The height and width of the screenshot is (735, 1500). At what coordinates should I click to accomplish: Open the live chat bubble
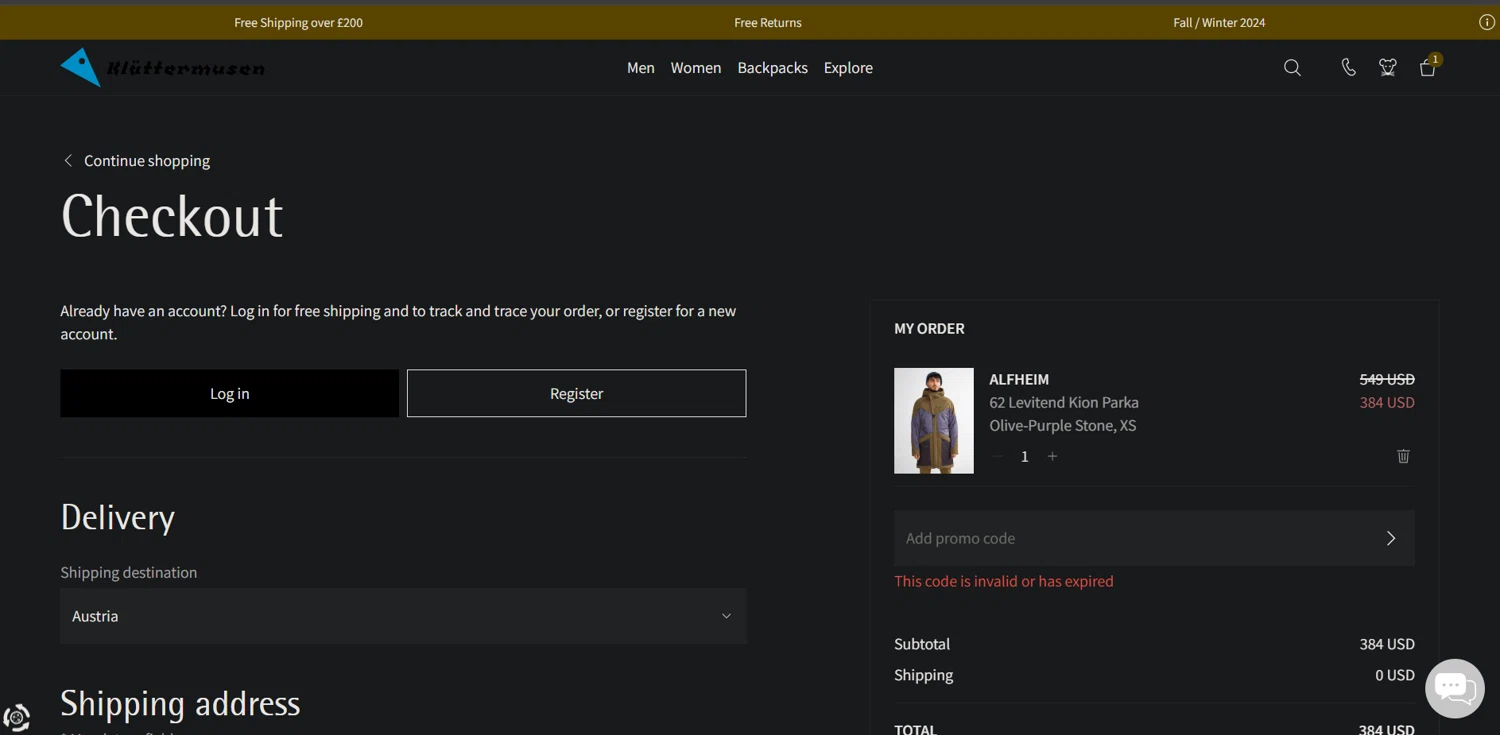pyautogui.click(x=1454, y=688)
